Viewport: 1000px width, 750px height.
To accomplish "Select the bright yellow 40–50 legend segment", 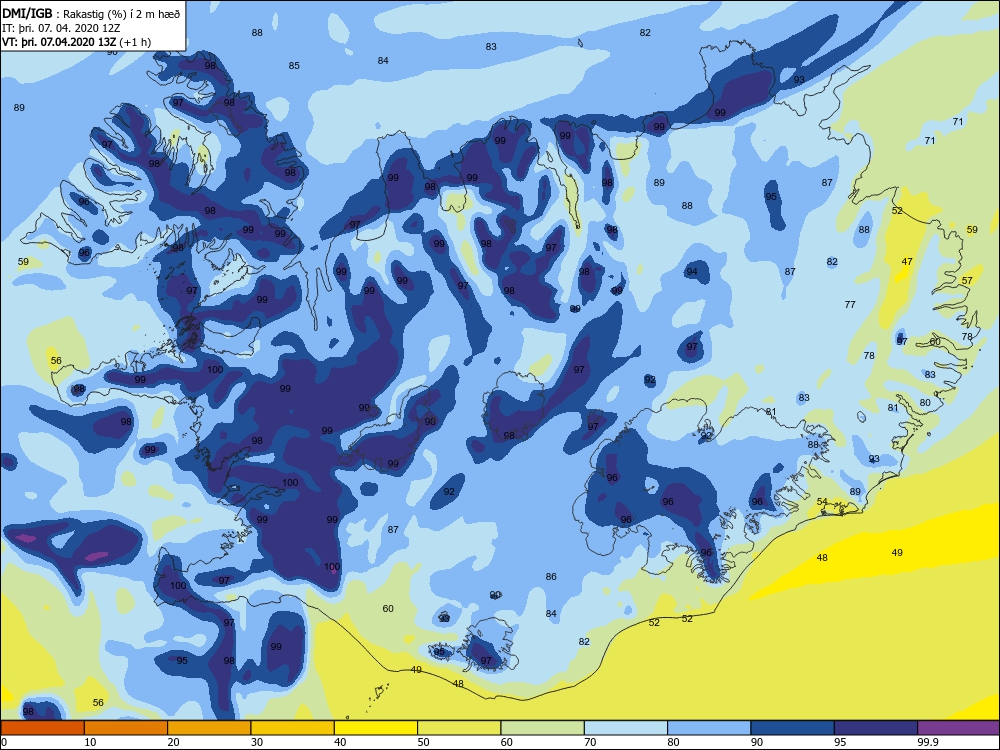I will point(376,728).
